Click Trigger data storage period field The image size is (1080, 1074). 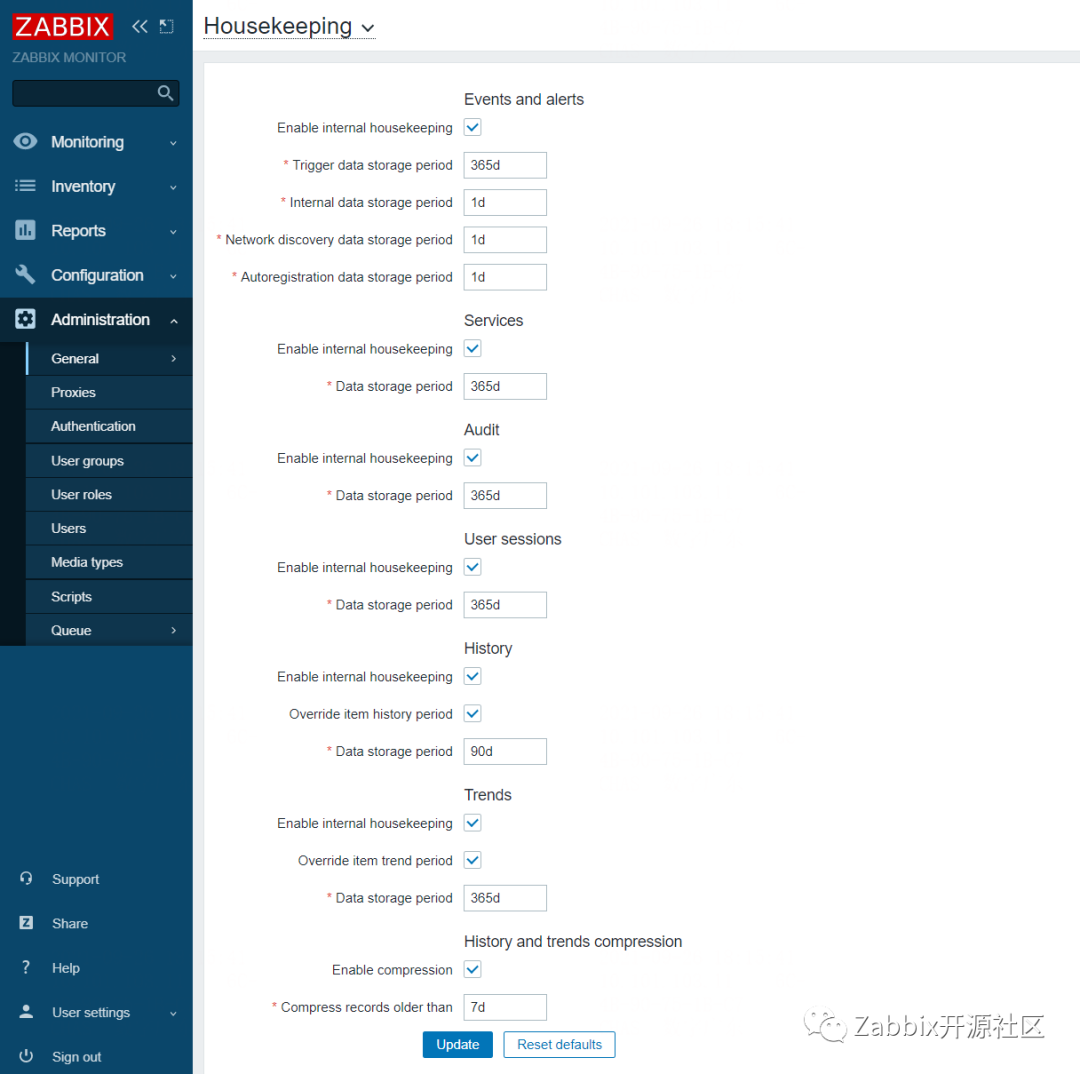pyautogui.click(x=505, y=165)
